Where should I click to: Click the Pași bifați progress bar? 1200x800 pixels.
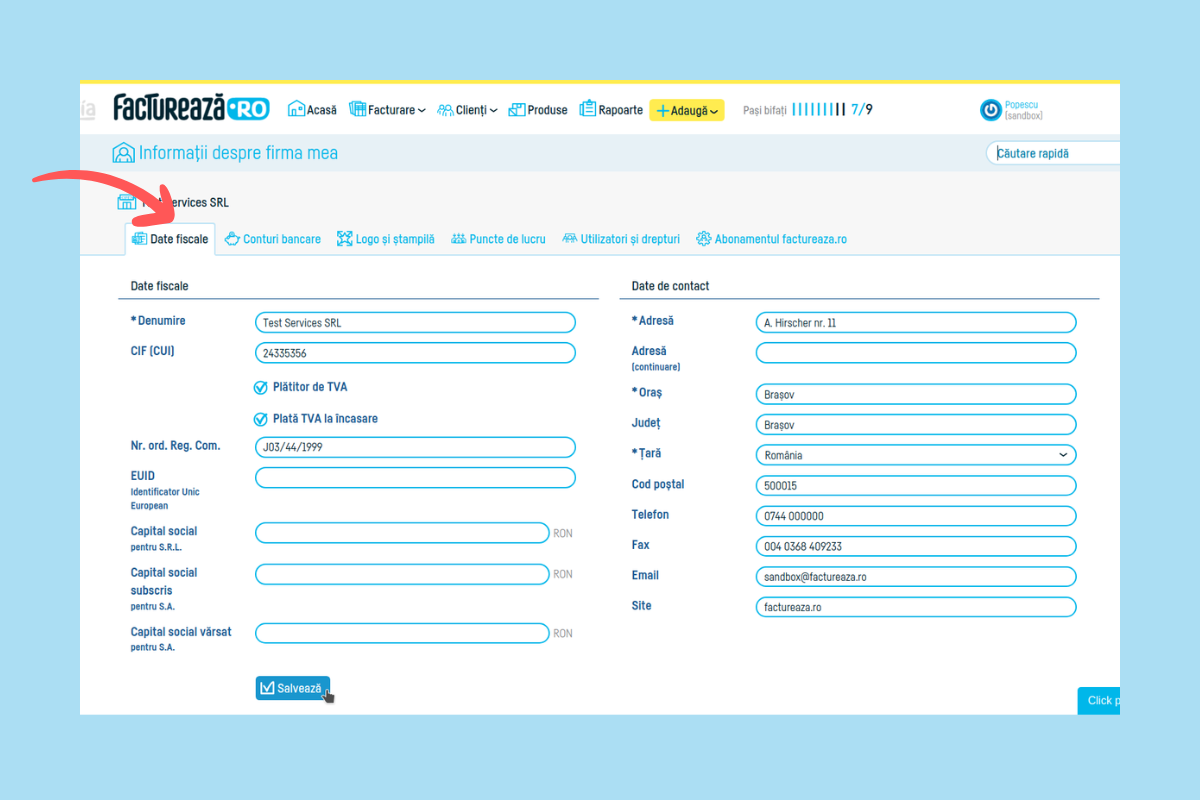pos(818,110)
